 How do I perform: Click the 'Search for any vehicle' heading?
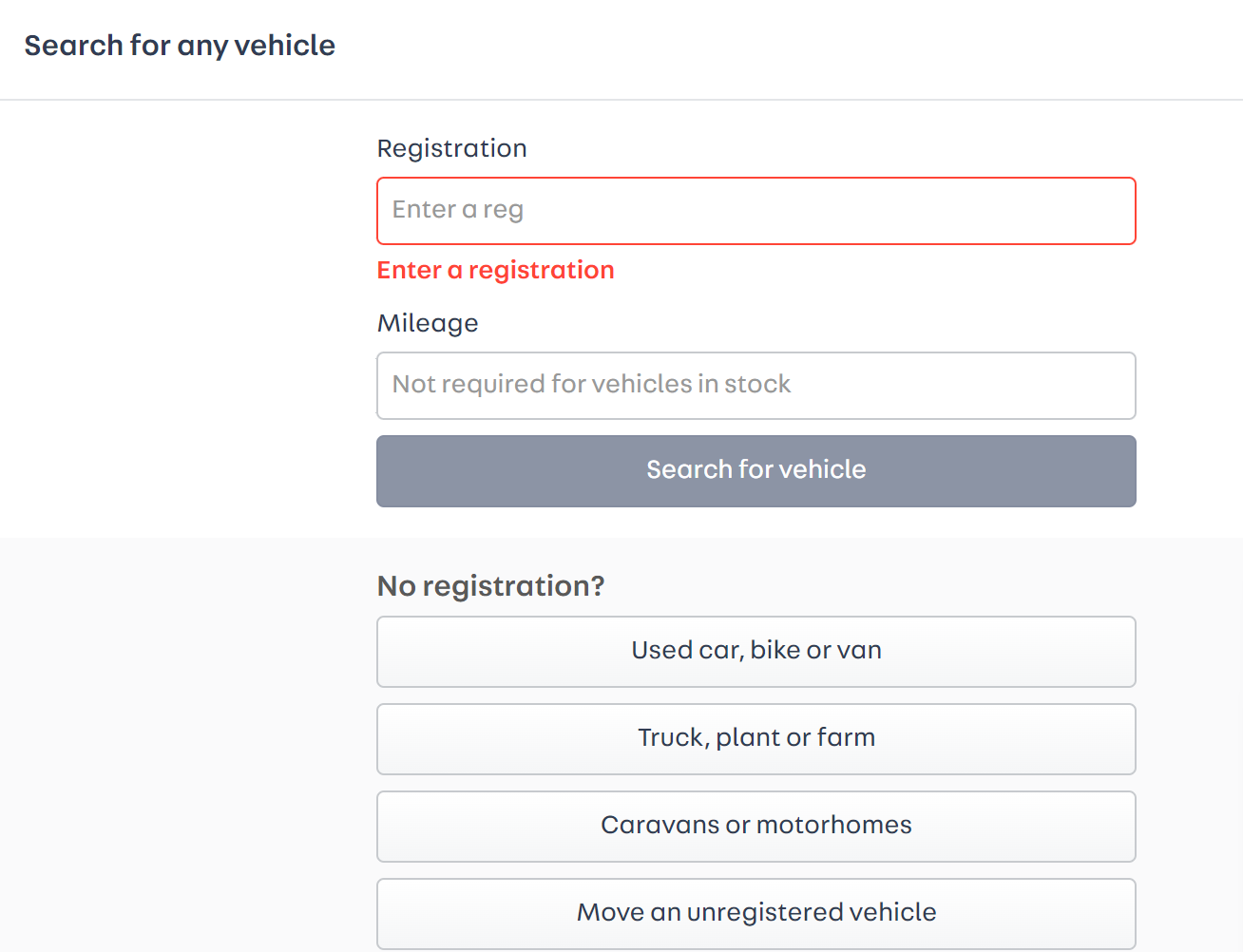180,46
